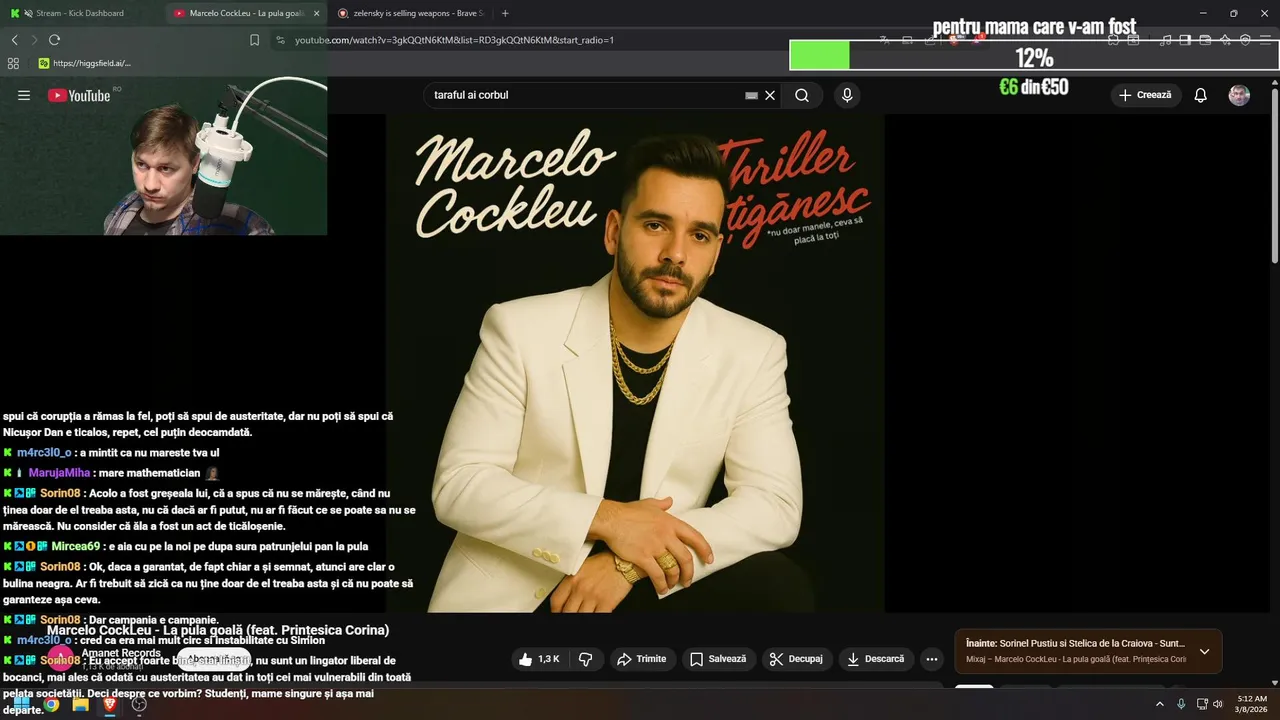Reload the current YouTube page
Viewport: 1280px width, 720px height.
pyautogui.click(x=54, y=40)
